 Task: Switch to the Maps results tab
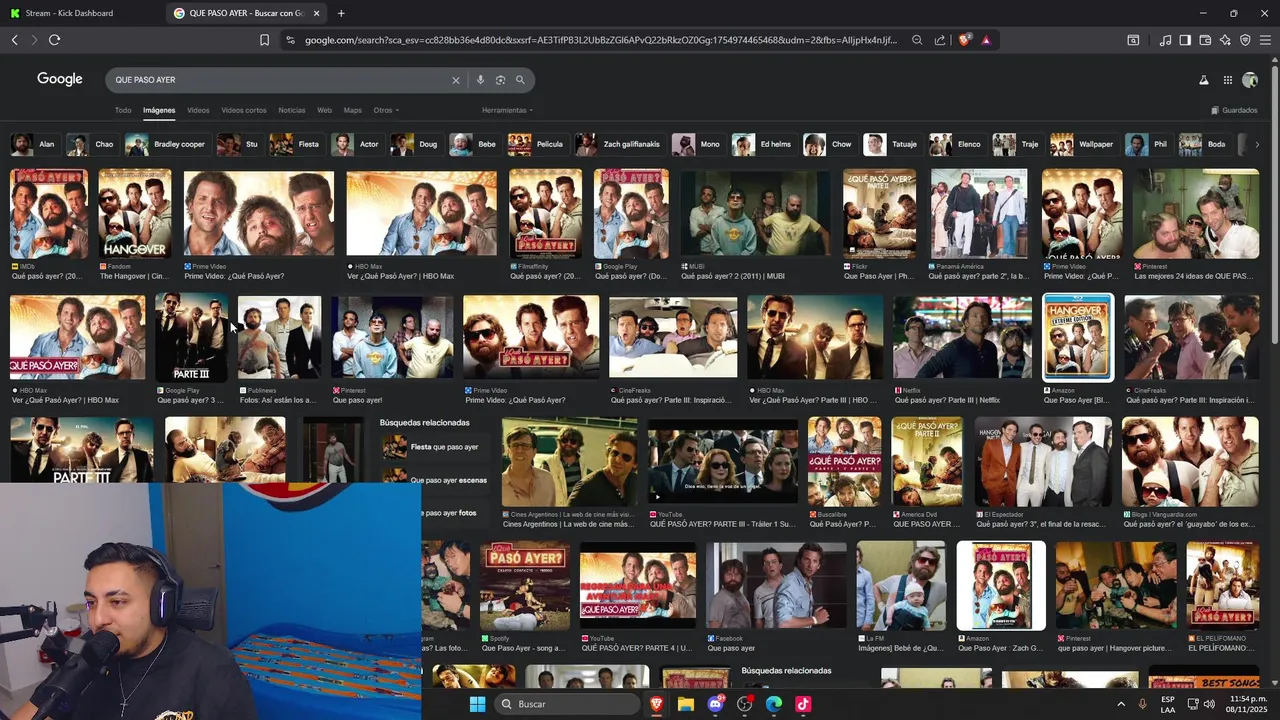(353, 110)
